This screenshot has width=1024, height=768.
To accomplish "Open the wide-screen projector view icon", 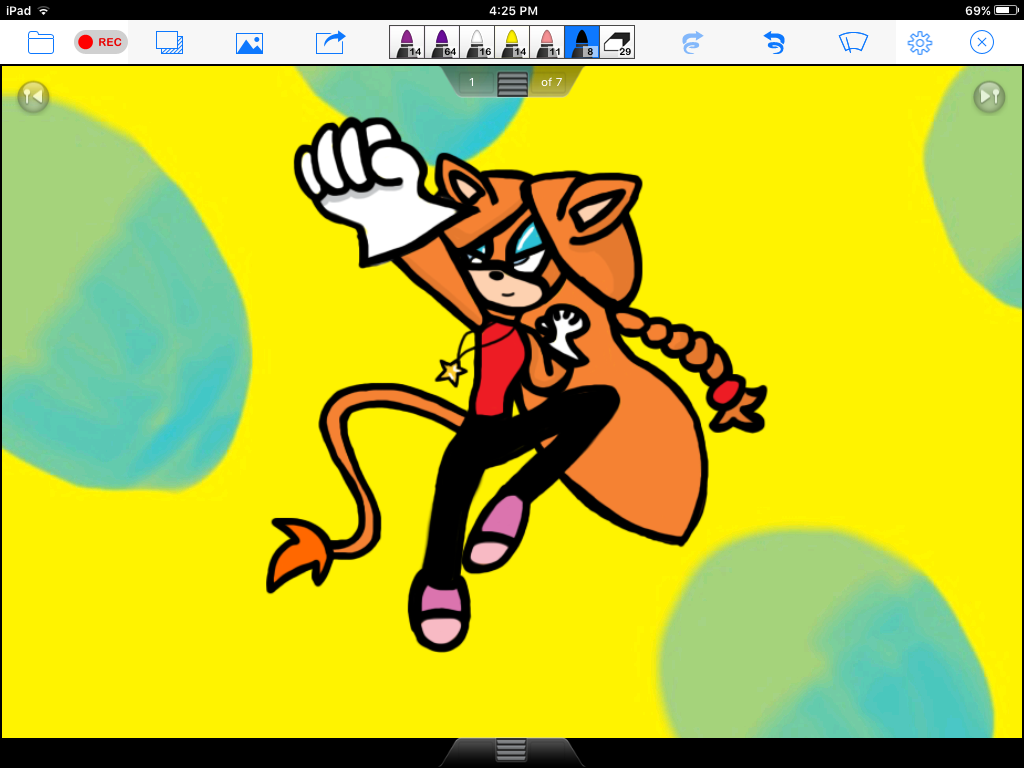I will coord(853,42).
